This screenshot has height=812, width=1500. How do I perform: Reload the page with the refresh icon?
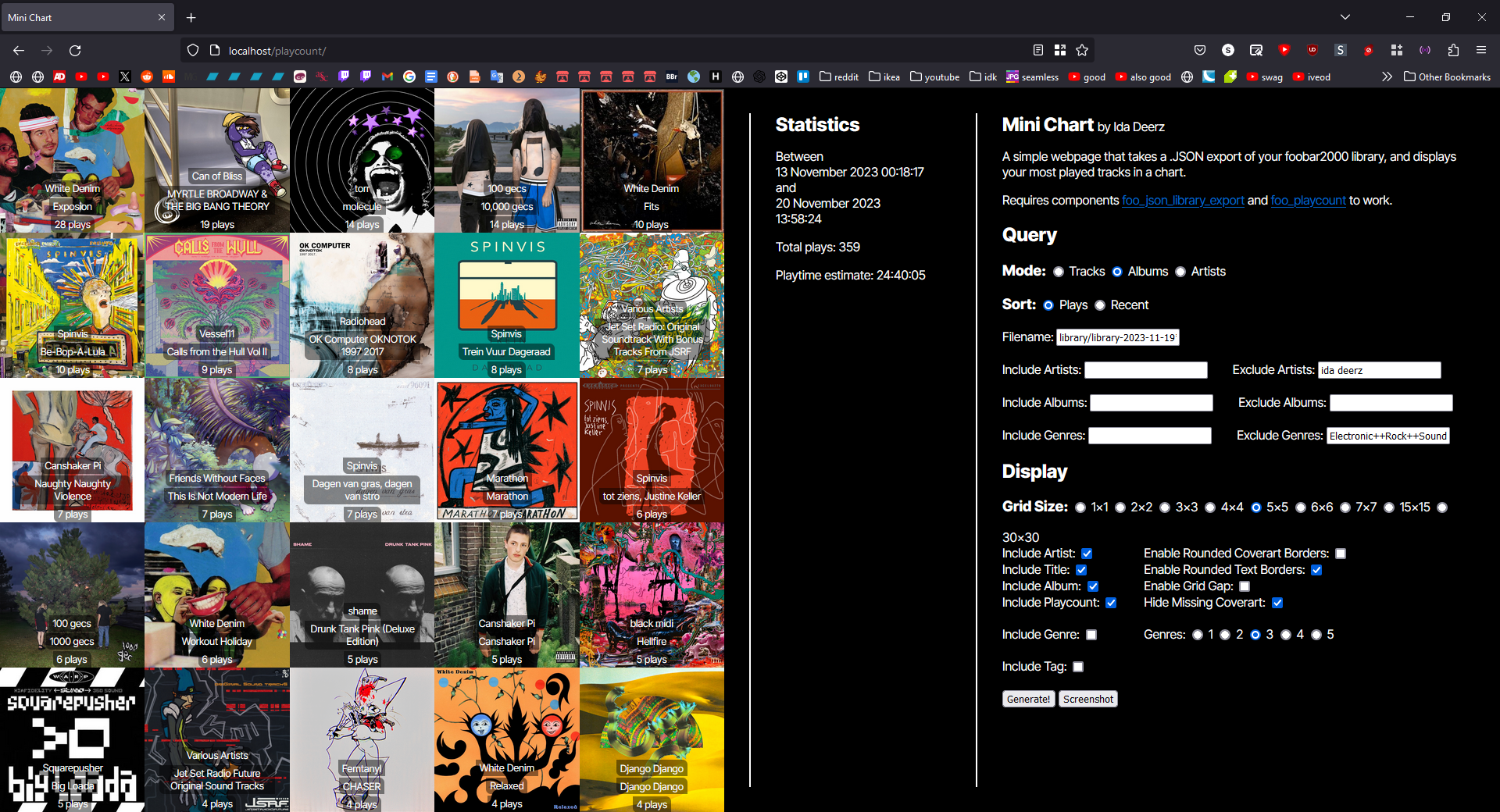tap(75, 51)
